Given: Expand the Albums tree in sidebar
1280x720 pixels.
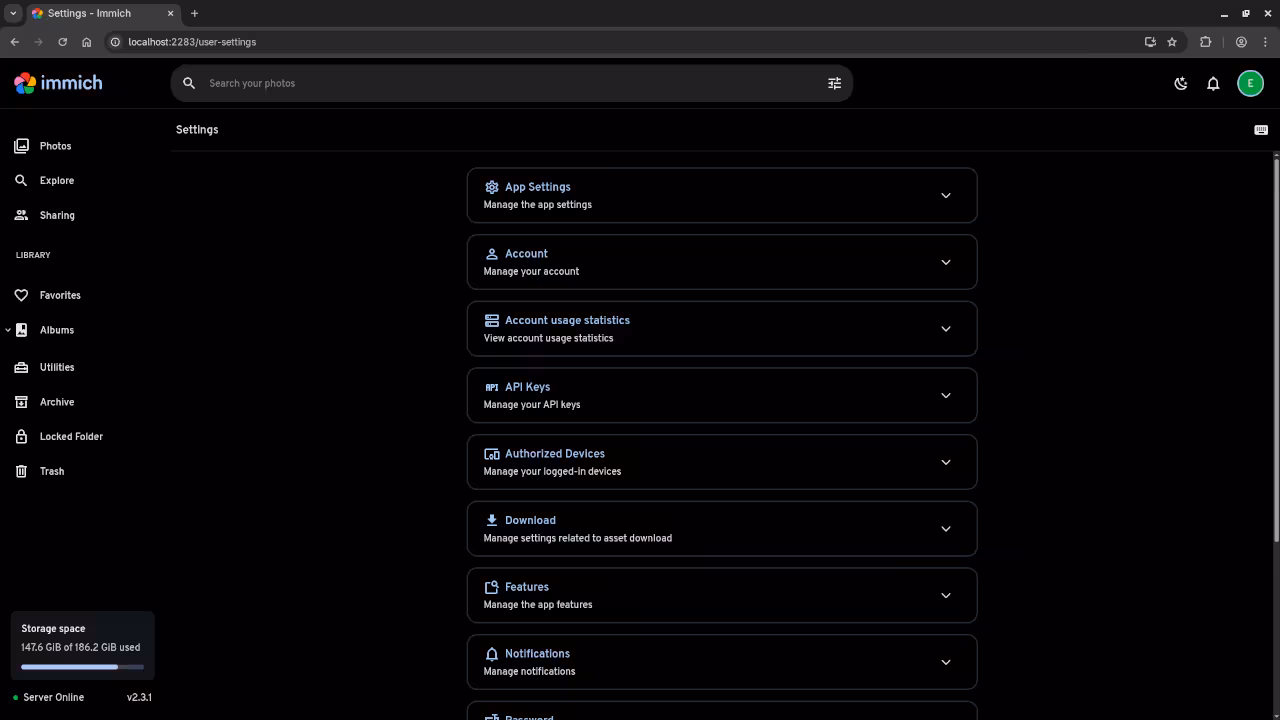Looking at the screenshot, I should 8,330.
